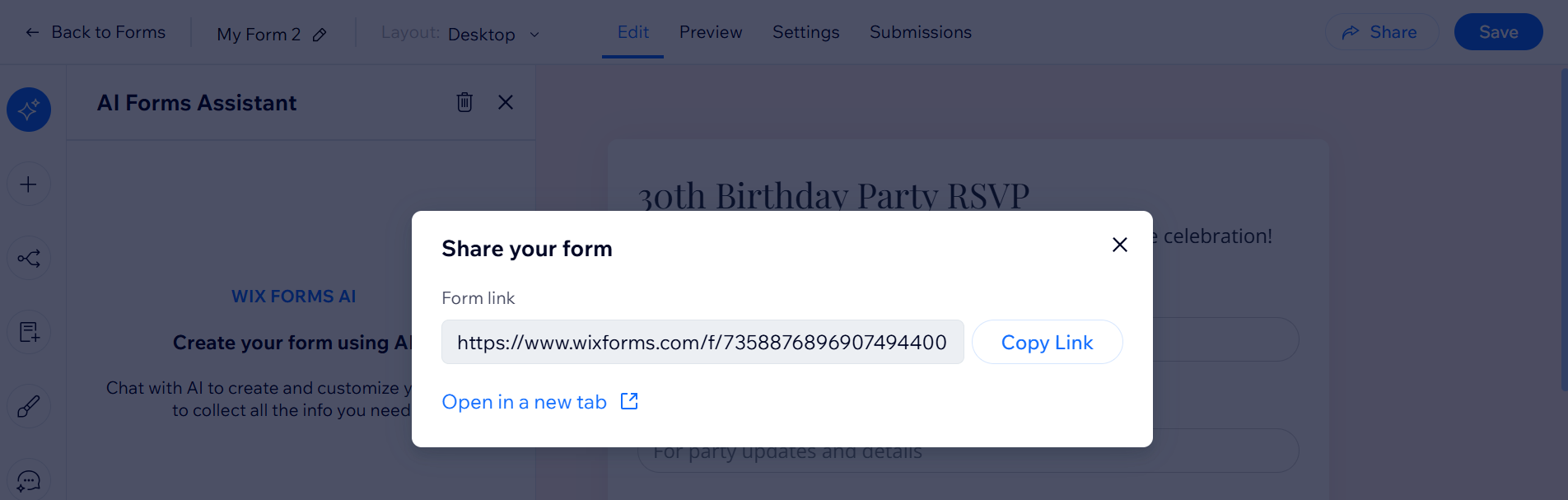Viewport: 1568px width, 500px height.
Task: Click the trash icon in AI Forms Assistant
Action: coord(464,102)
